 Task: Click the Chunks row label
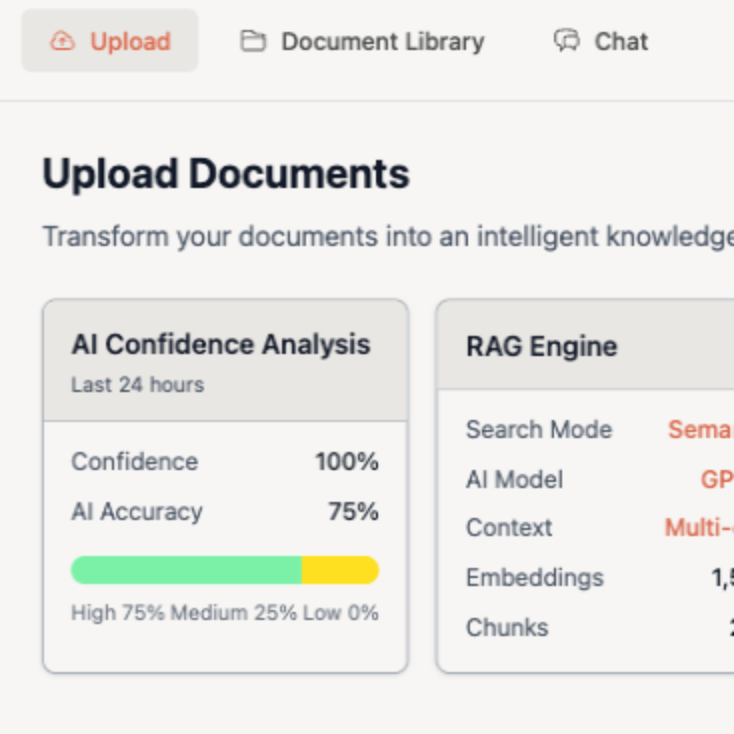click(x=506, y=628)
